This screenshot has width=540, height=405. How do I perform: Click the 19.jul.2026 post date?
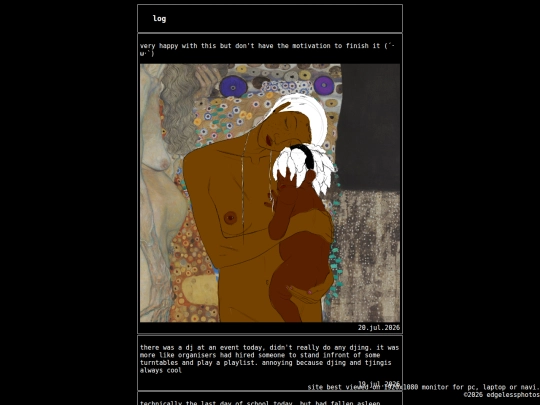(379, 383)
